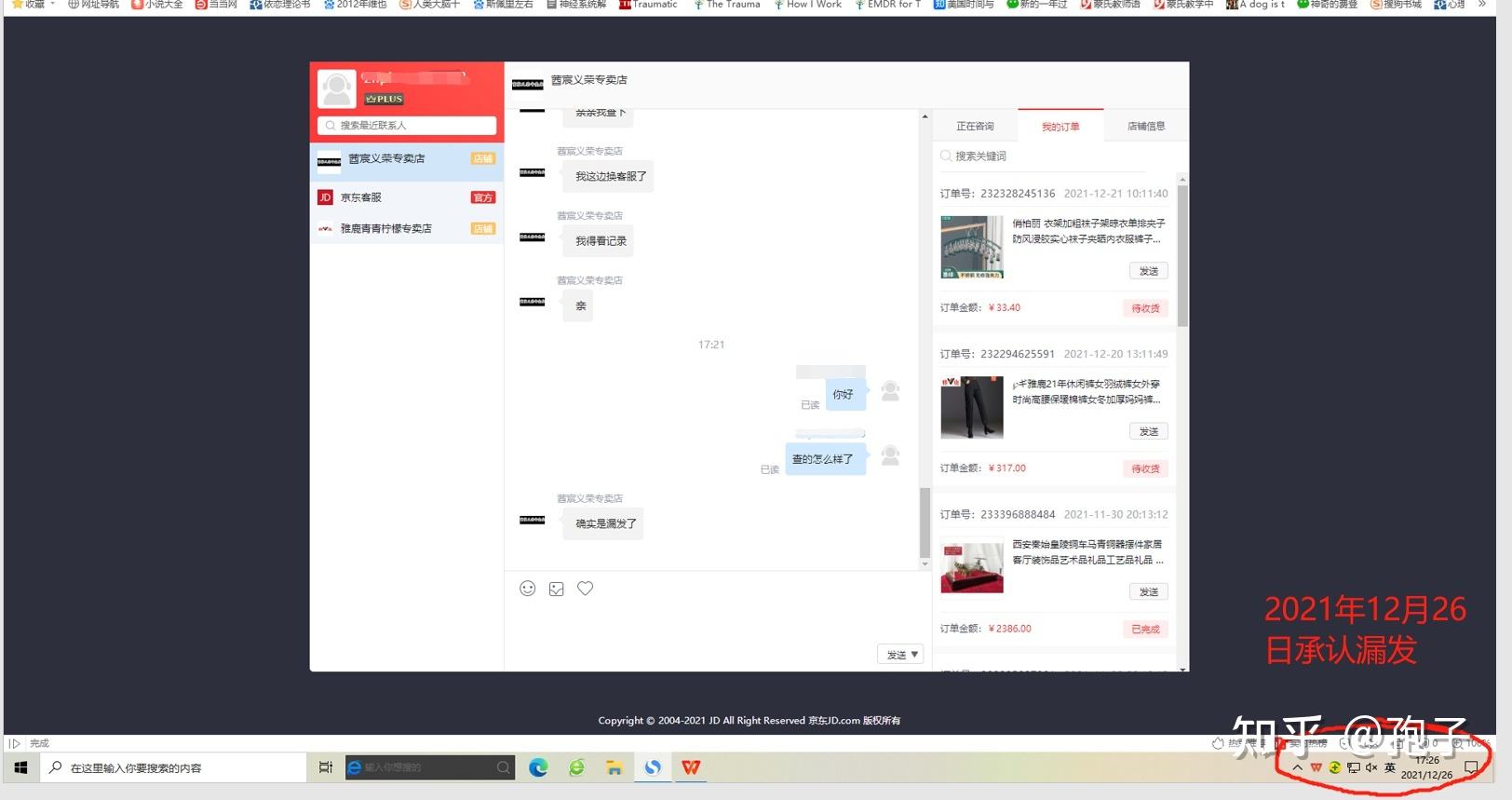Send the hanger order 232328245136
Image resolution: width=1512 pixels, height=800 pixels.
(x=1149, y=271)
